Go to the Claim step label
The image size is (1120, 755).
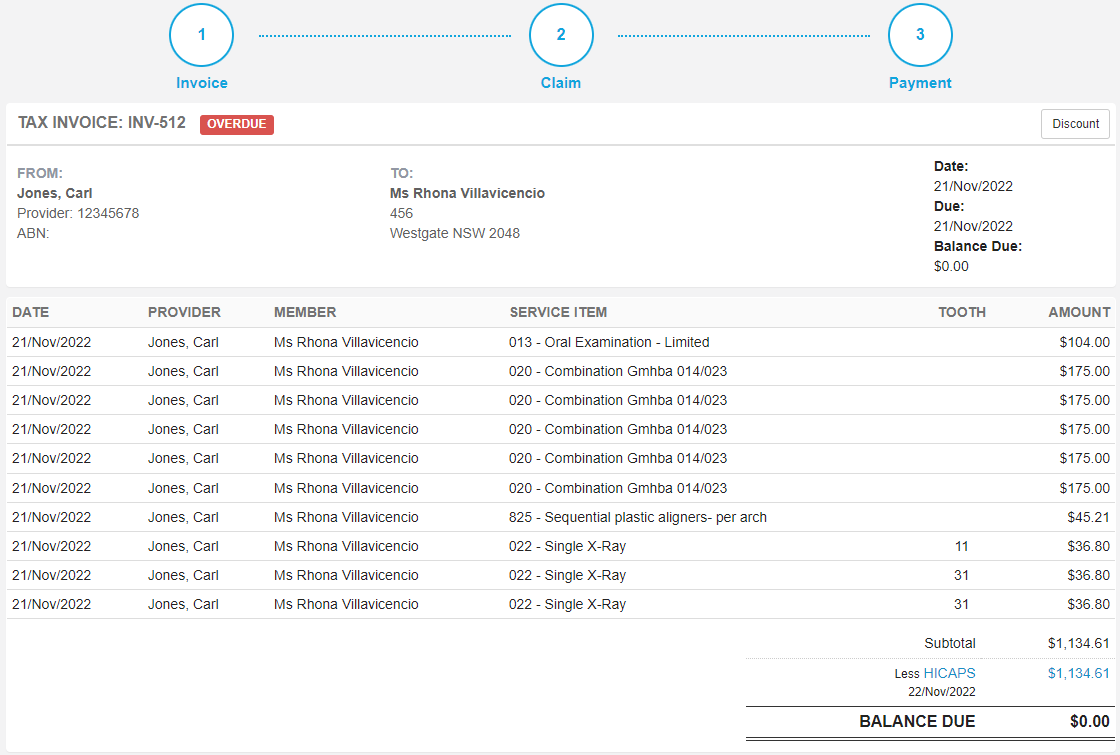(x=561, y=83)
